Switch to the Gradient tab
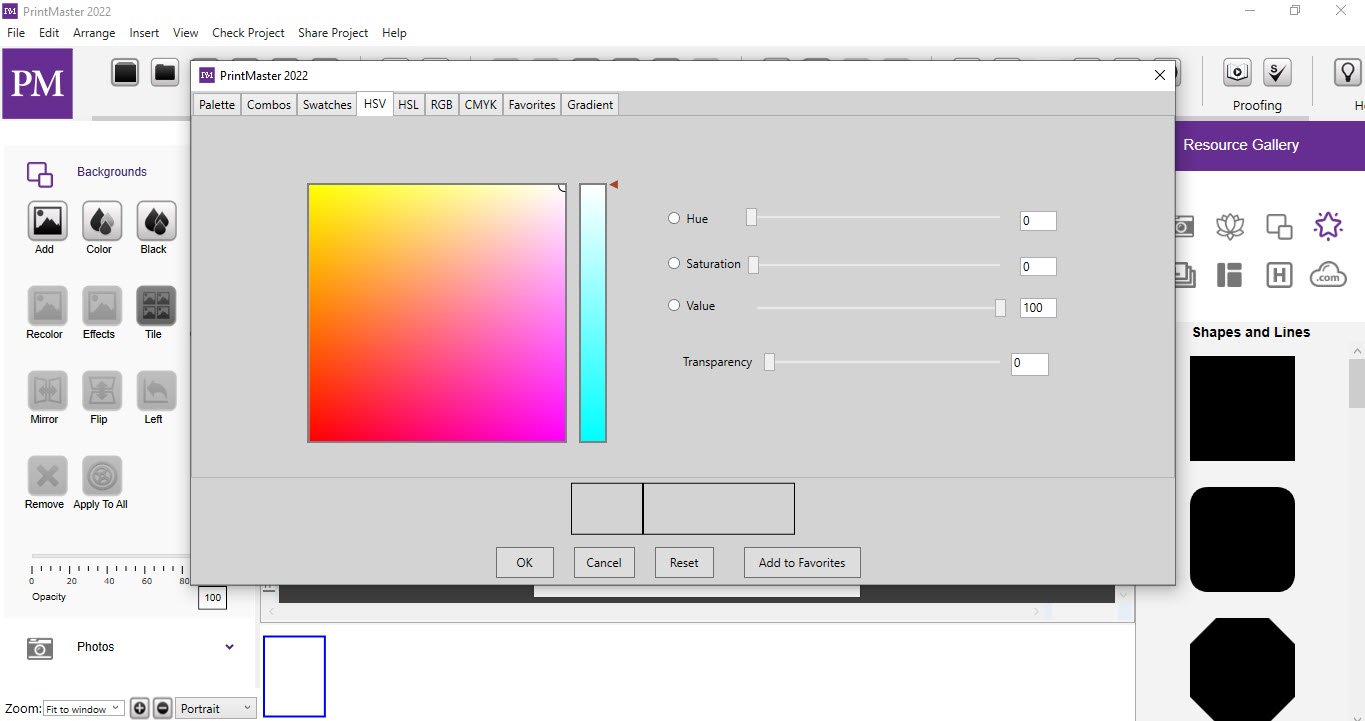The image size is (1365, 721). click(x=590, y=104)
